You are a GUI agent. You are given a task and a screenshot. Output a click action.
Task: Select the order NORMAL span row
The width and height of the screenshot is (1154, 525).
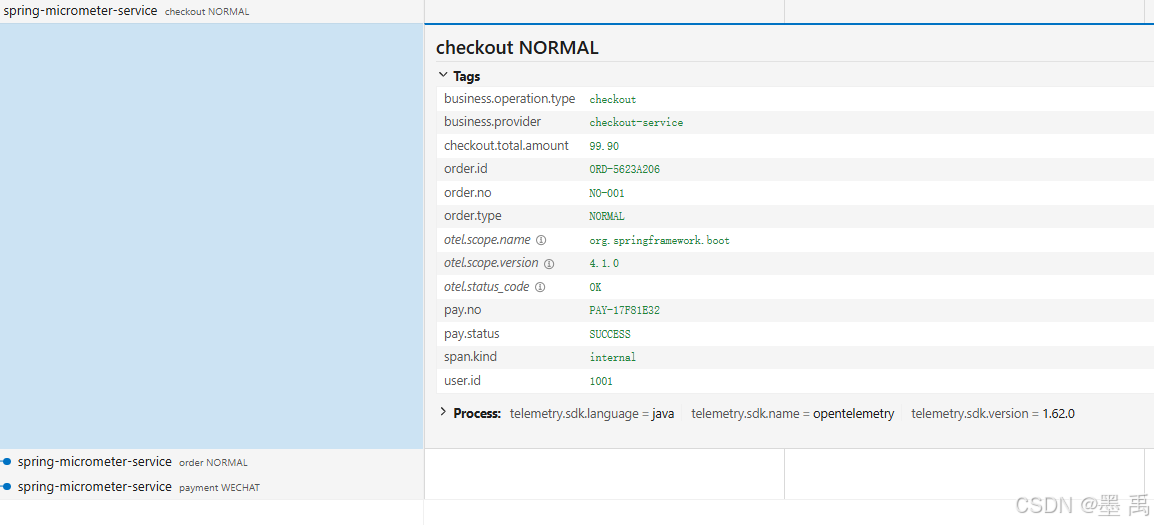(x=212, y=462)
